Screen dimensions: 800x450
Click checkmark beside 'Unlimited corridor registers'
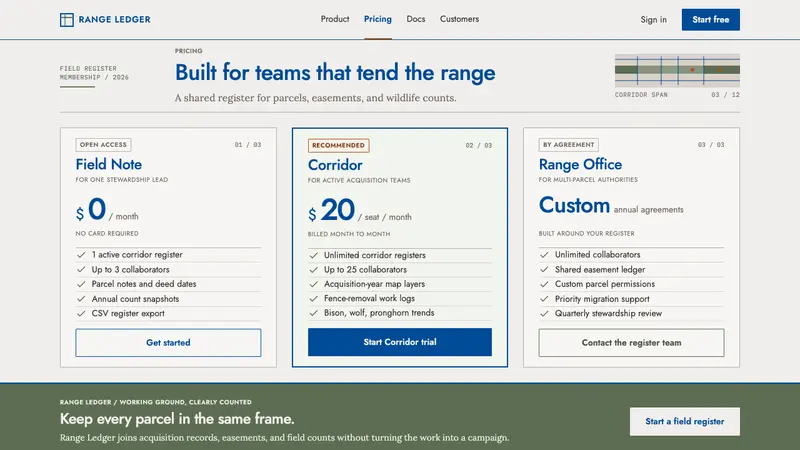tap(313, 255)
